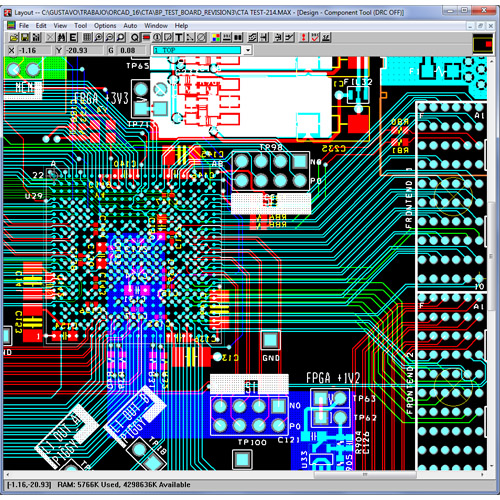Click the Refresh All red arrow icon
The width and height of the screenshot is (500, 500).
point(303,38)
